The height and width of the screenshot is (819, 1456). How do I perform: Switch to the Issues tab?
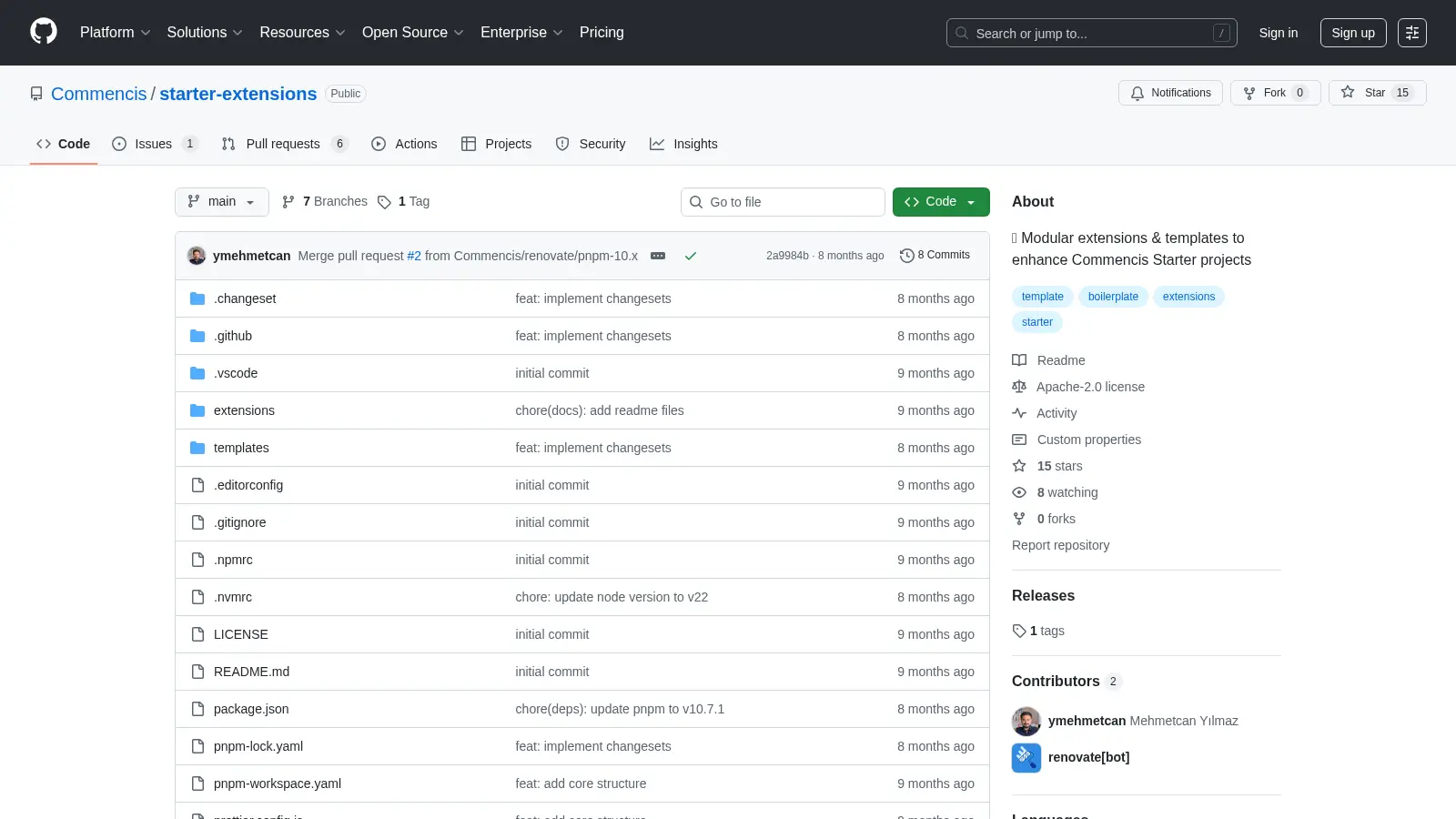pos(154,144)
